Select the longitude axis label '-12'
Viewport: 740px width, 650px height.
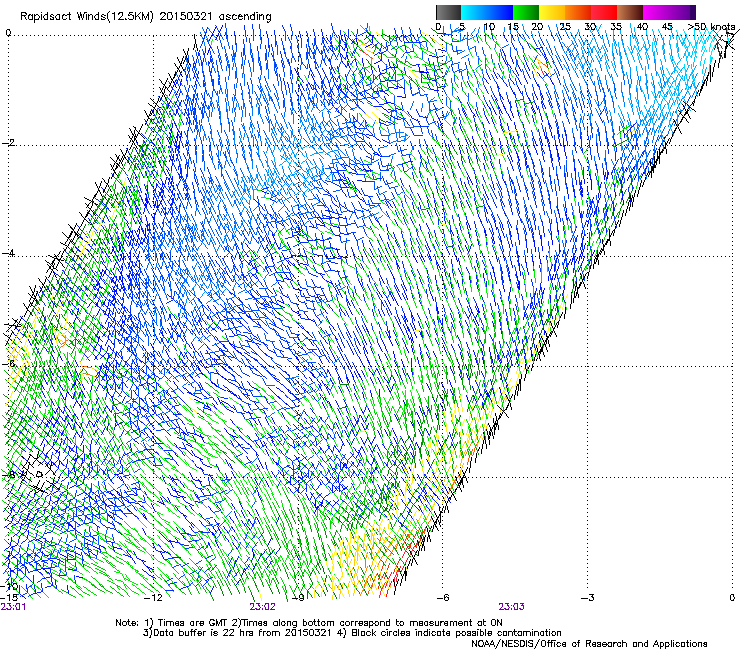[x=153, y=598]
